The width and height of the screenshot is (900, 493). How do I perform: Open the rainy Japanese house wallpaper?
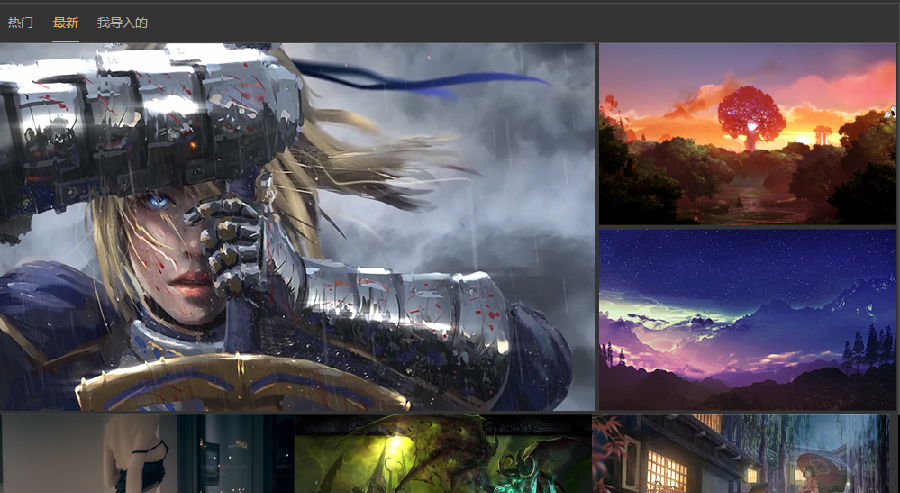[740, 453]
